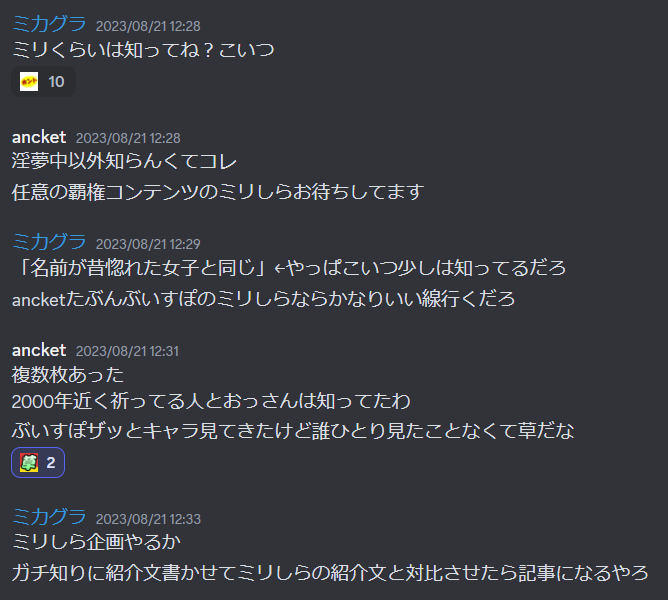
Task: Click ミカグラ's username on the 12:29 message
Action: click(x=49, y=242)
